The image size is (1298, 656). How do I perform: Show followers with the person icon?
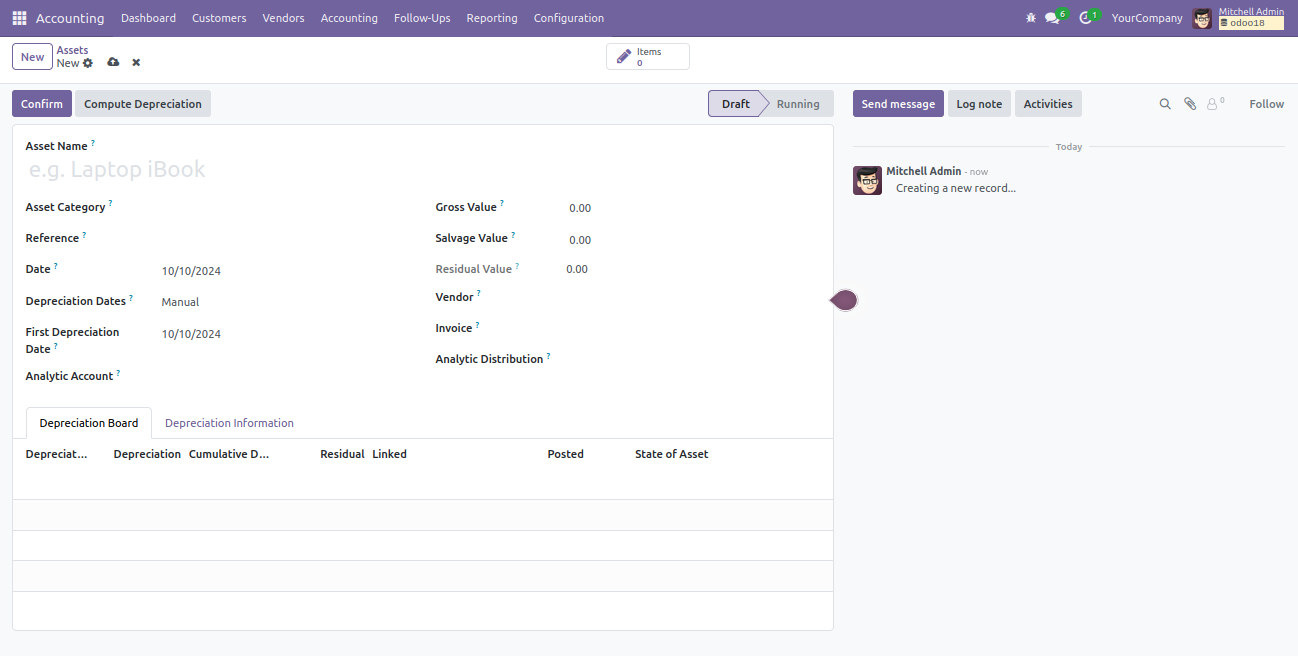coord(1214,104)
